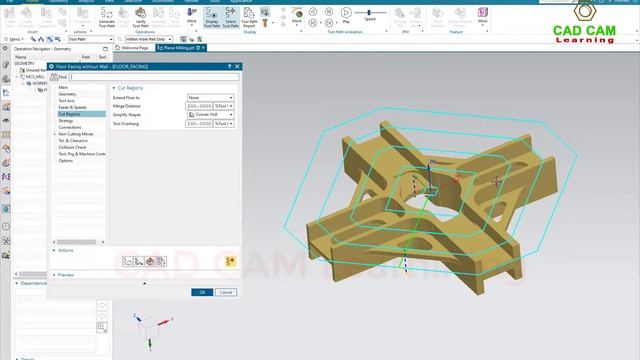The height and width of the screenshot is (360, 640).
Task: Expand the Dependencies panel
Action: [17, 283]
